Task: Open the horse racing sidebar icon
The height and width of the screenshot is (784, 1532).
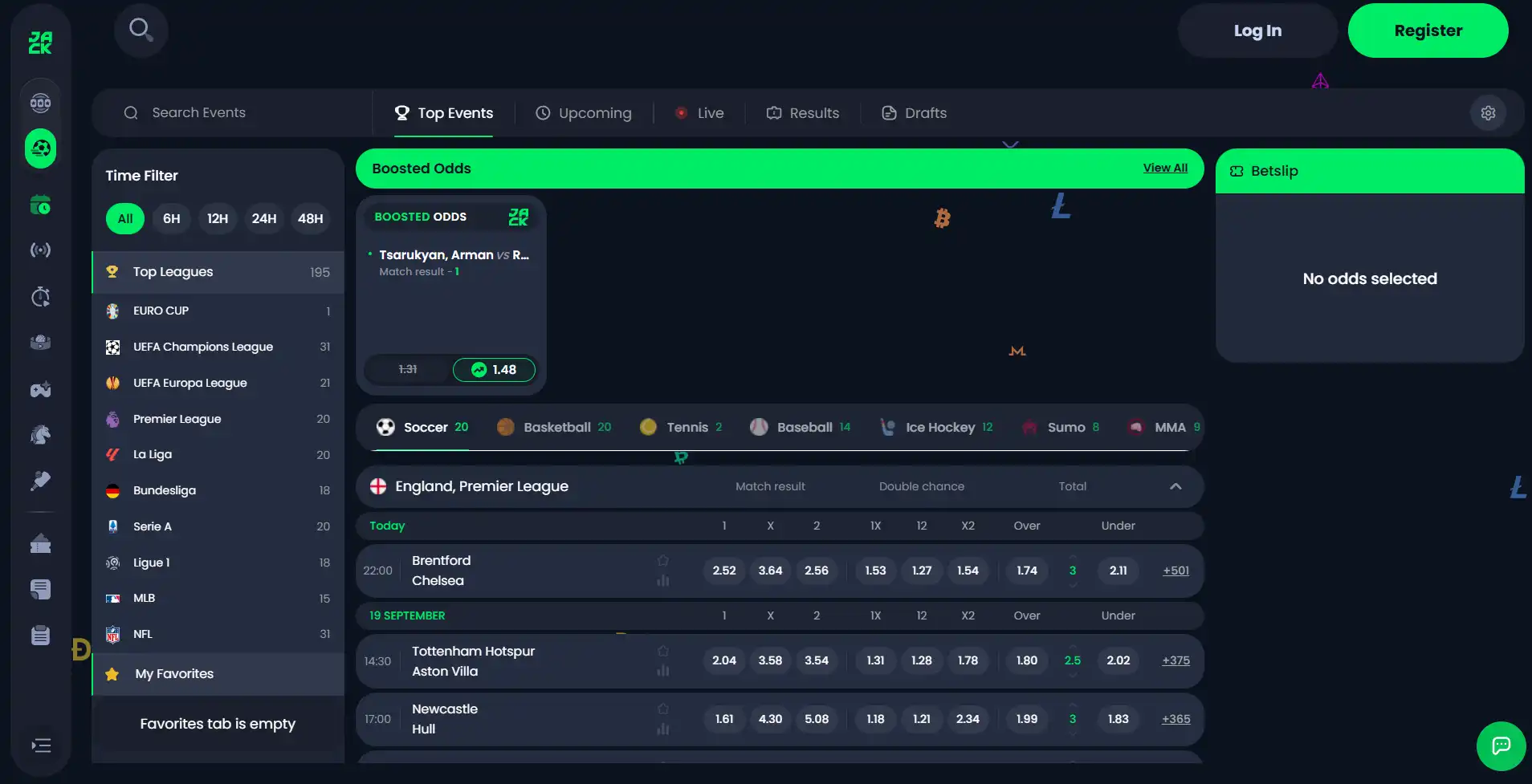Action: pos(40,435)
